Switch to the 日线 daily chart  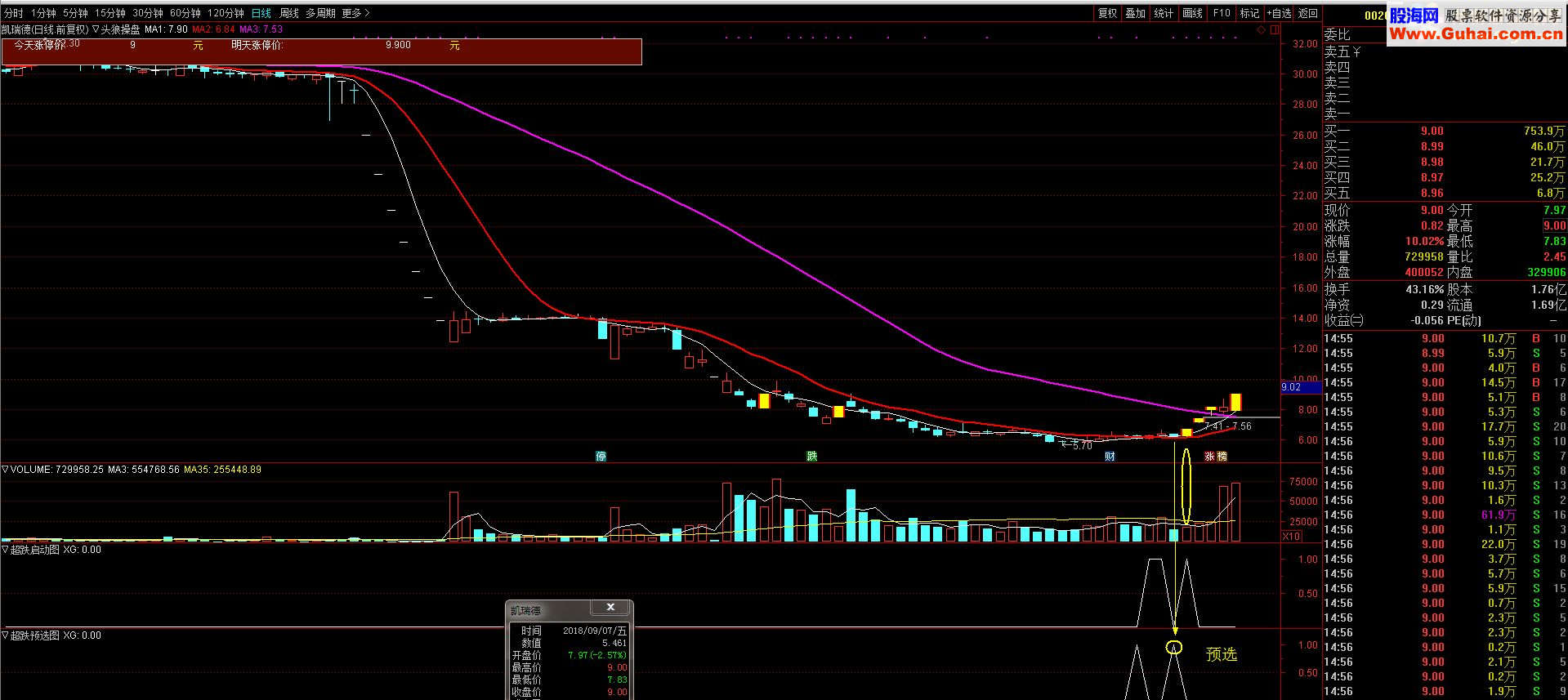point(261,13)
